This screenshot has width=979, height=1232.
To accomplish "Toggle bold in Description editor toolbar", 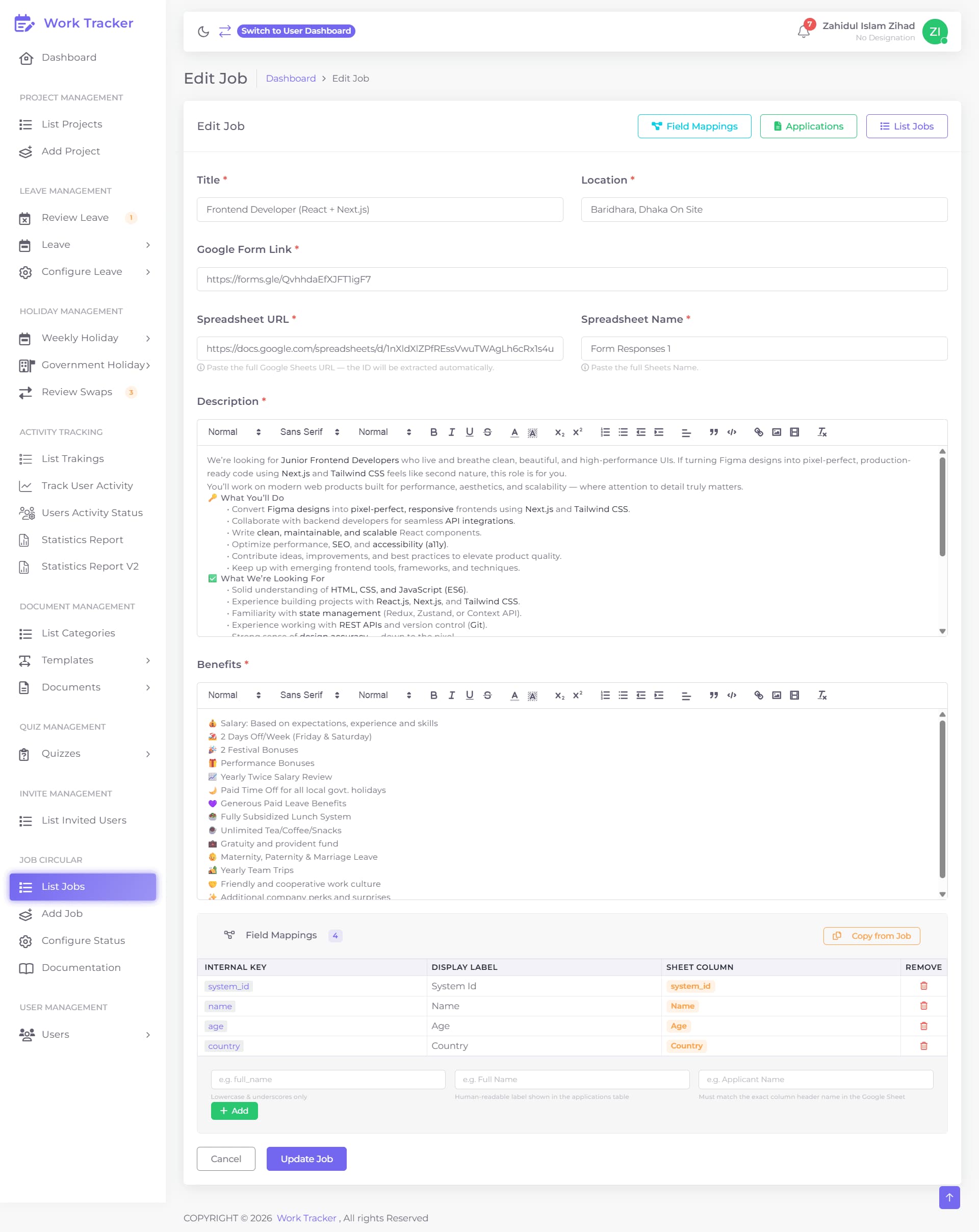I will pos(433,432).
